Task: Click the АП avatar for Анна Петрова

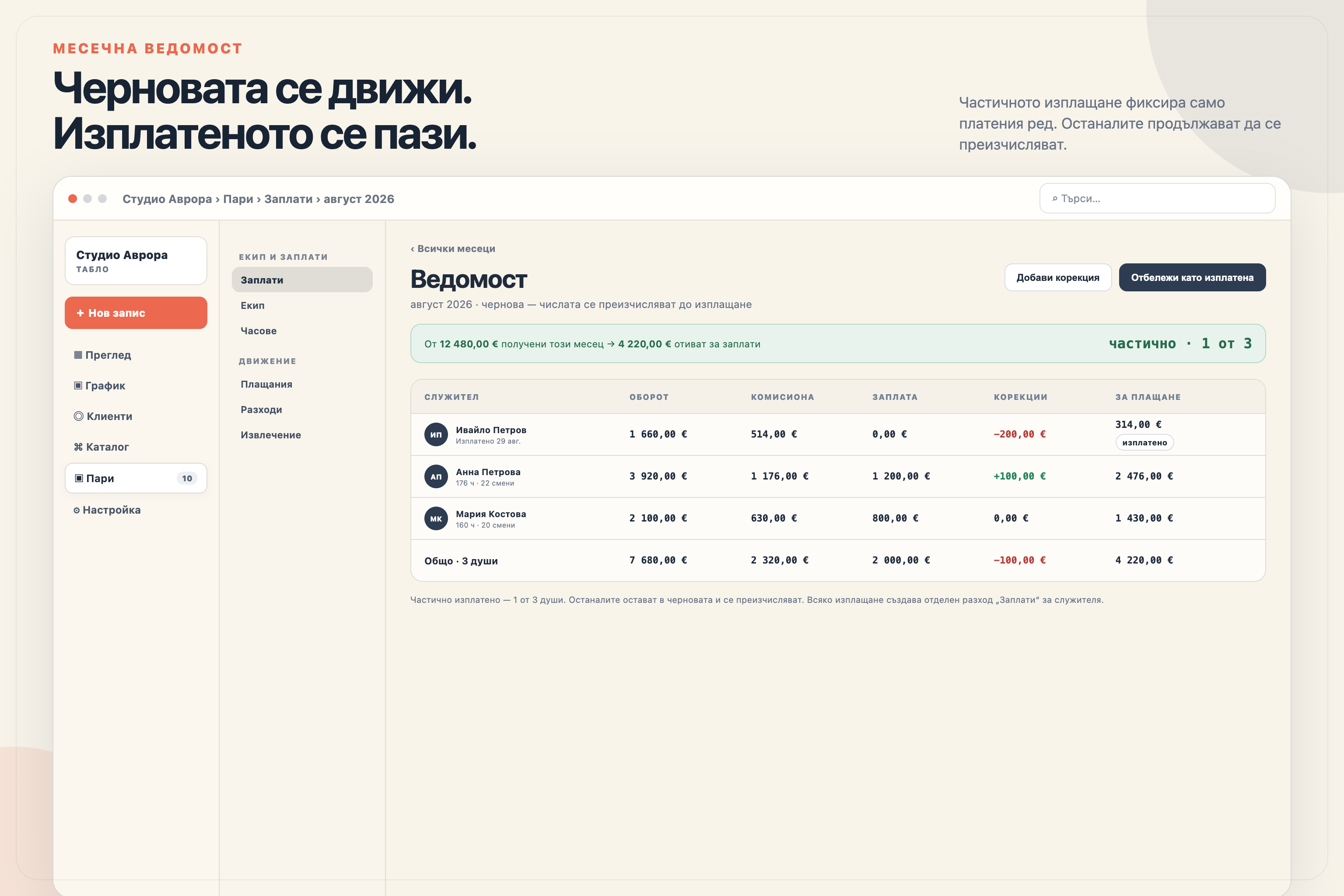Action: pyautogui.click(x=436, y=476)
